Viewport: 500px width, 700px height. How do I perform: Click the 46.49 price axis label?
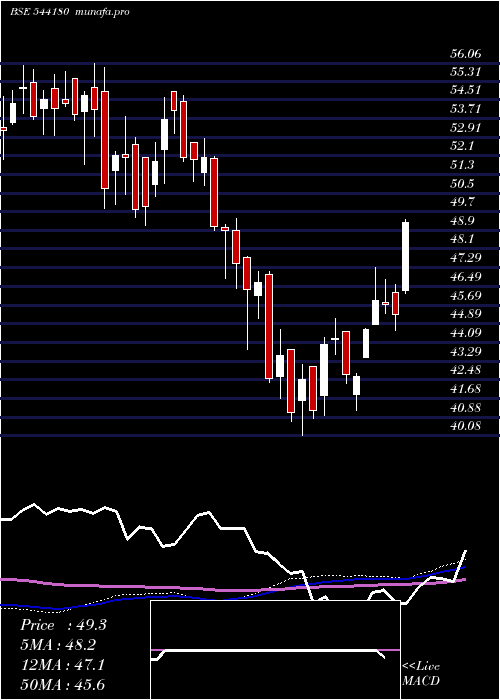point(466,276)
